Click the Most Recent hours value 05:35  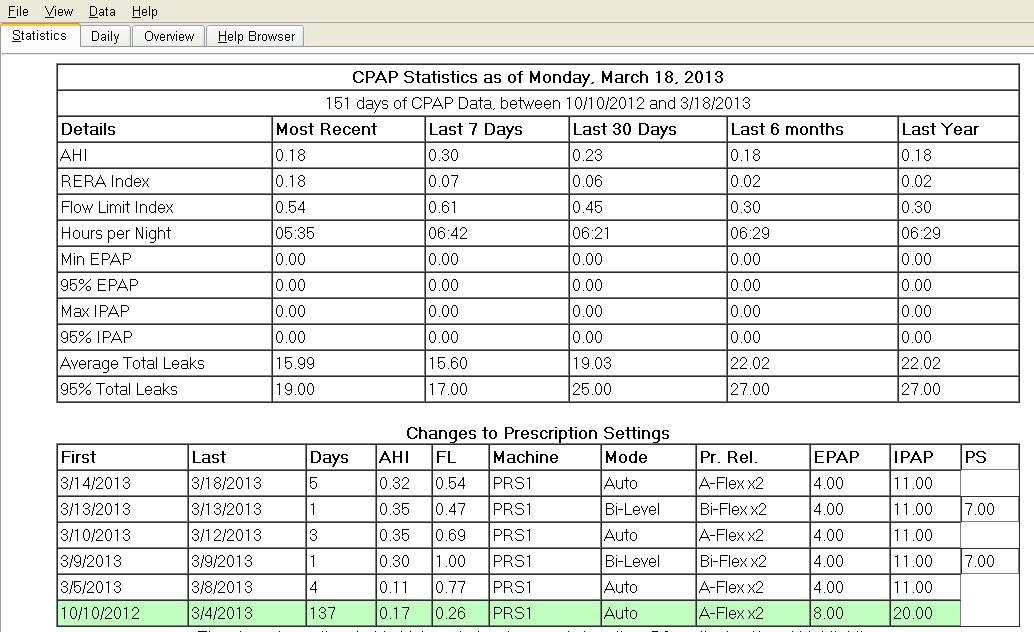(295, 234)
